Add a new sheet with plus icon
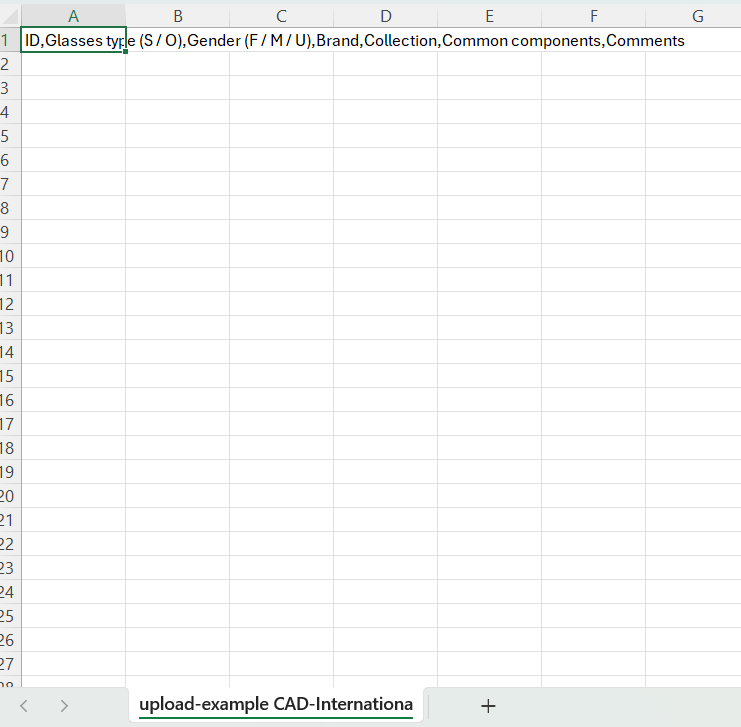741x727 pixels. tap(488, 706)
